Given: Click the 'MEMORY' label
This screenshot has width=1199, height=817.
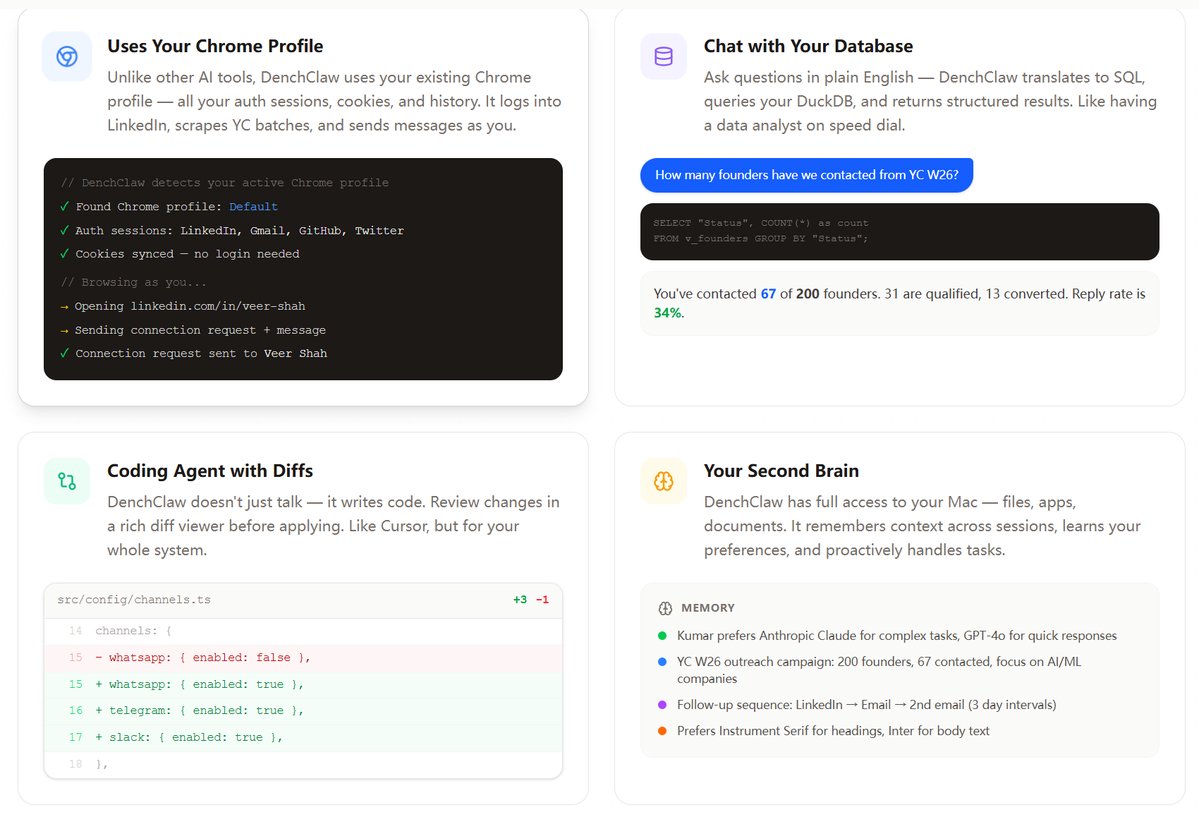Looking at the screenshot, I should point(708,608).
